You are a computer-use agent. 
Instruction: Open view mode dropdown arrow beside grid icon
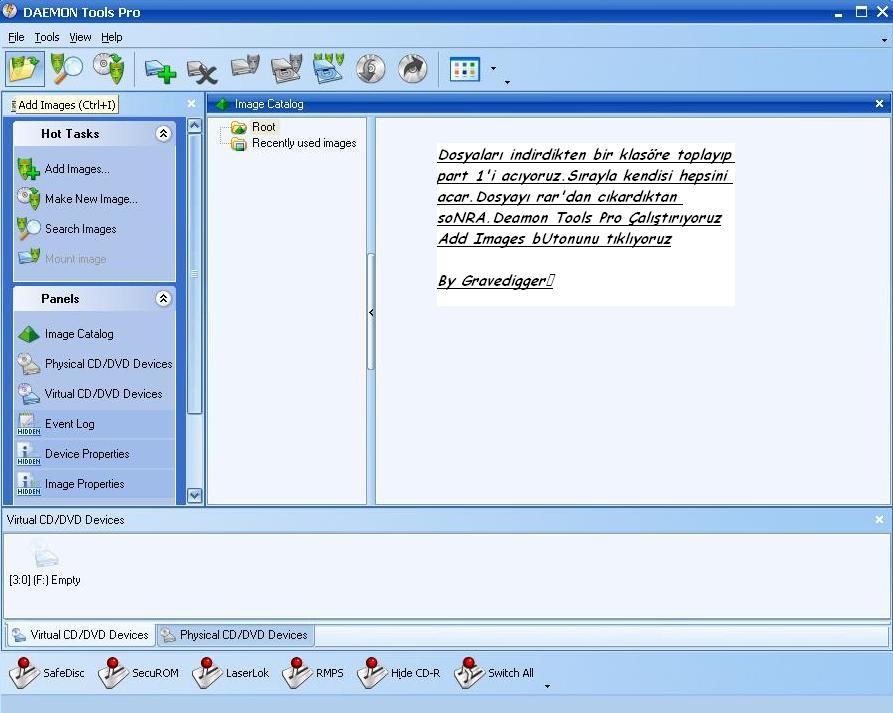493,69
